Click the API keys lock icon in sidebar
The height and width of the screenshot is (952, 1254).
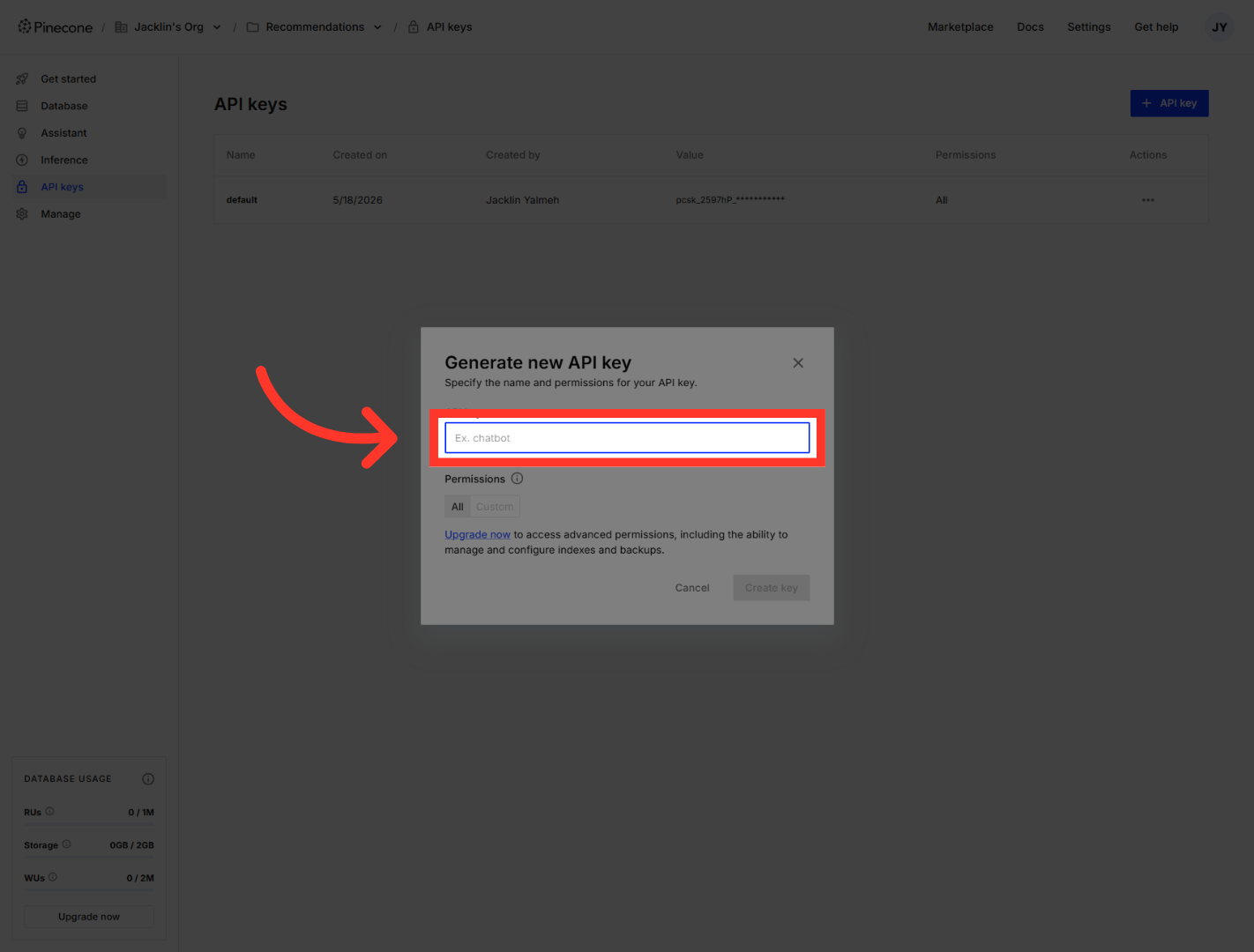22,187
